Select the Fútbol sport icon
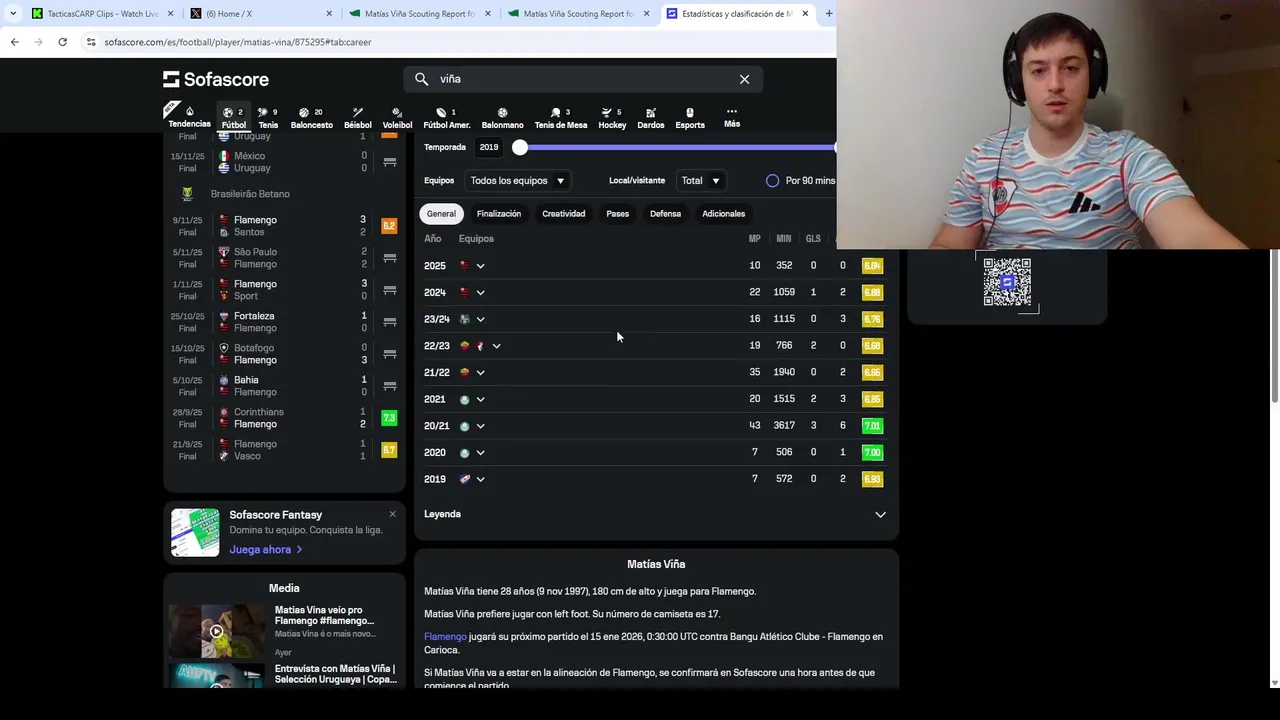Screen dimensions: 1280x720 click(x=233, y=118)
